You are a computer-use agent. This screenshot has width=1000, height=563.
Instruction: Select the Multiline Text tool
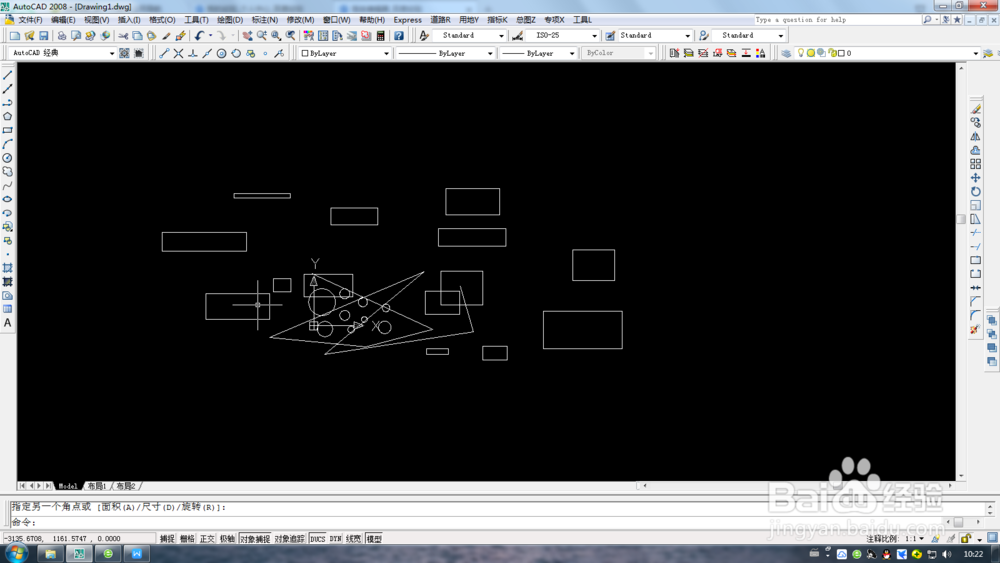(8, 323)
